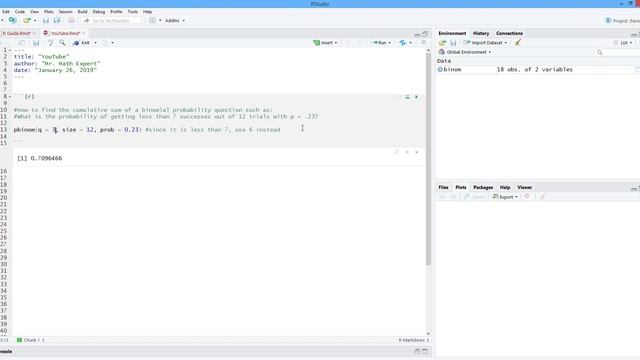Image resolution: width=640 pixels, height=360 pixels.
Task: Click the Go to file/function field
Action: [x=111, y=20]
